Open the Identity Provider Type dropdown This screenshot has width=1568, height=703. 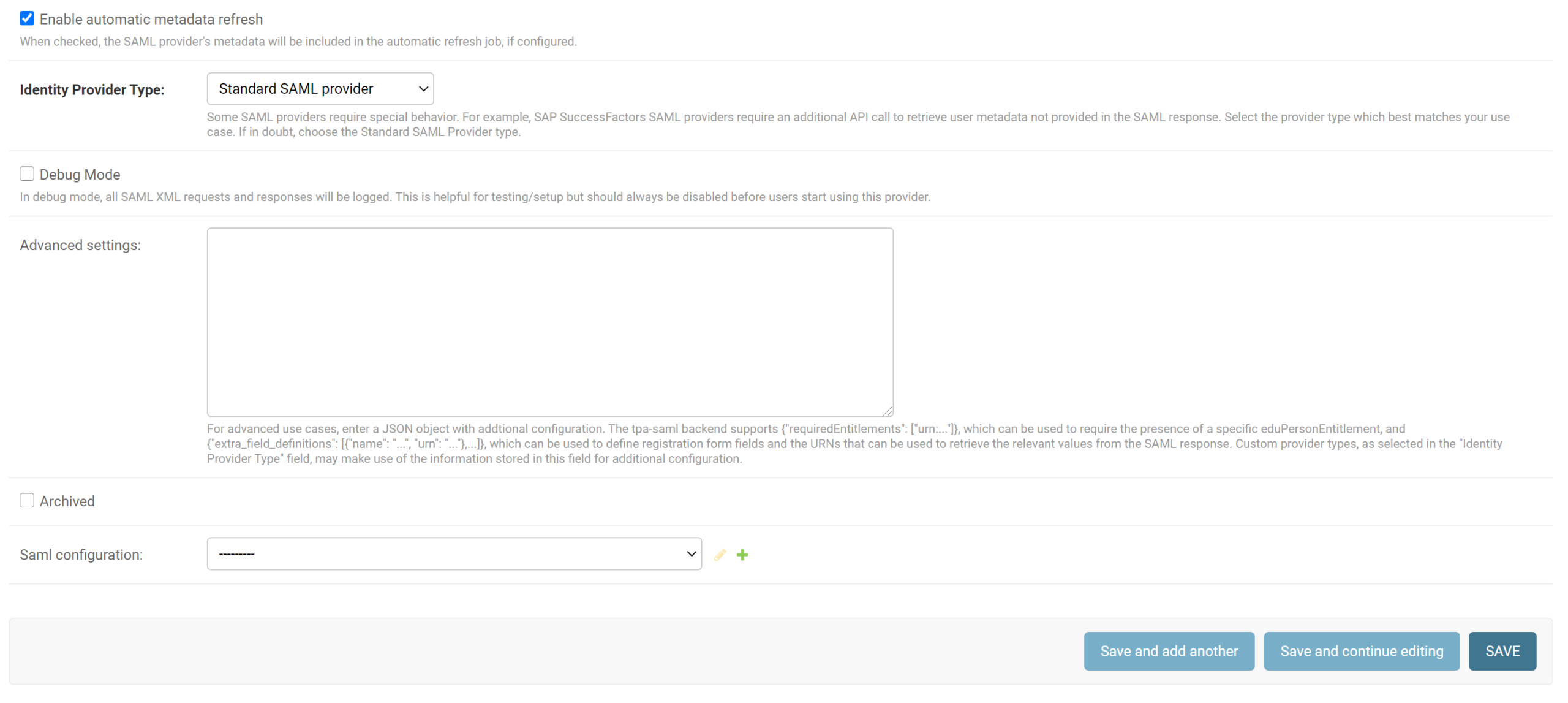coord(320,89)
